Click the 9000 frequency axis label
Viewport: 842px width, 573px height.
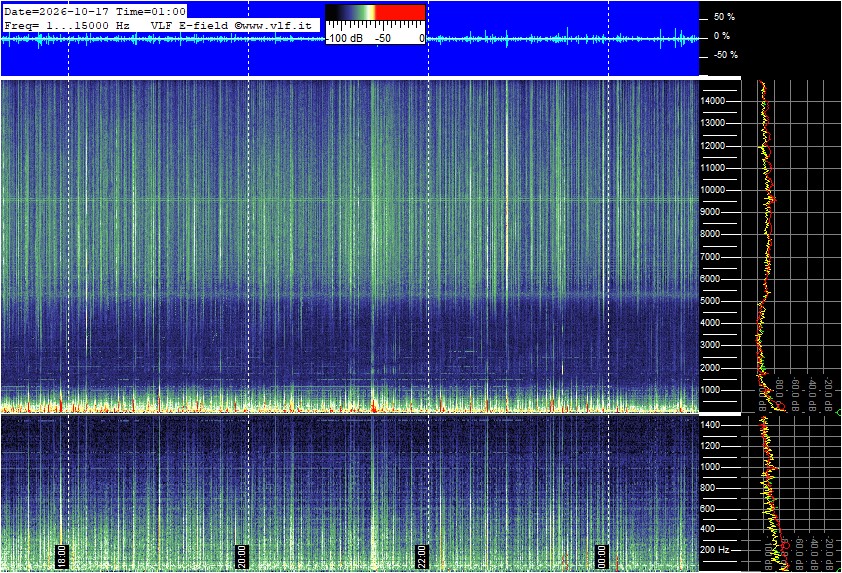(x=710, y=212)
